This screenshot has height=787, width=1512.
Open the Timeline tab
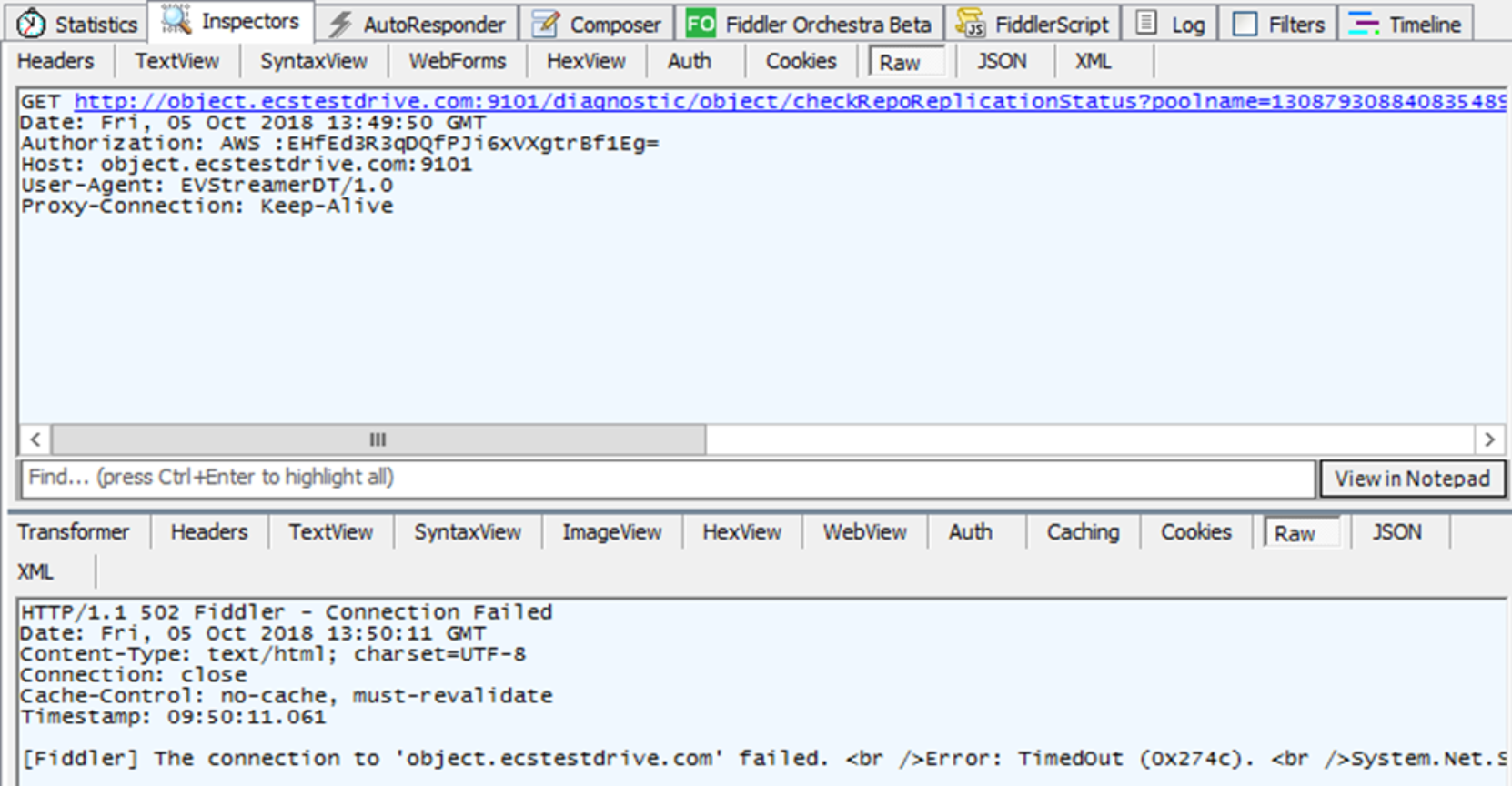coord(1405,24)
